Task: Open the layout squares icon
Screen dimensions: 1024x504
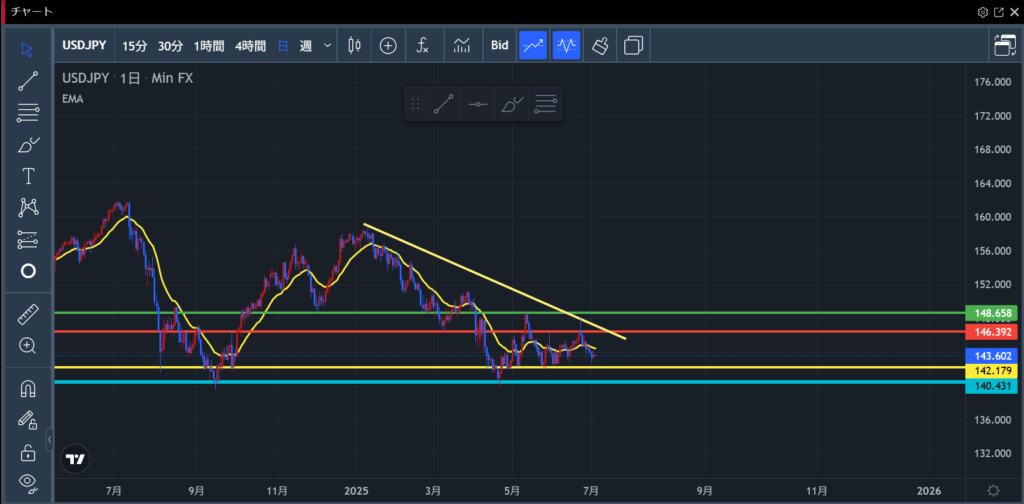Action: [x=633, y=46]
